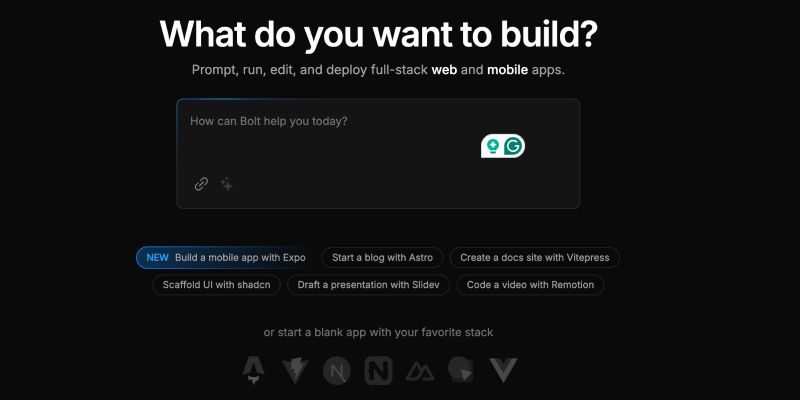Pick the Vue stack icon

coord(502,371)
